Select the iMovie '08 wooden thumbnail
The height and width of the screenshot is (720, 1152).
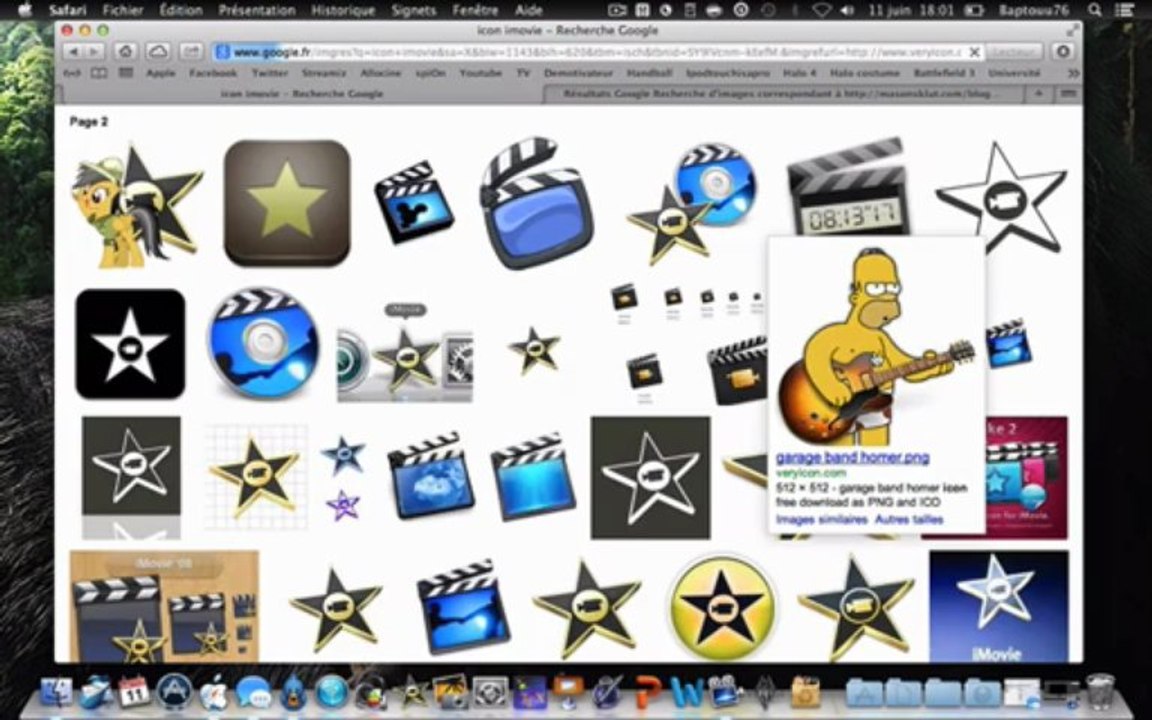click(x=165, y=606)
